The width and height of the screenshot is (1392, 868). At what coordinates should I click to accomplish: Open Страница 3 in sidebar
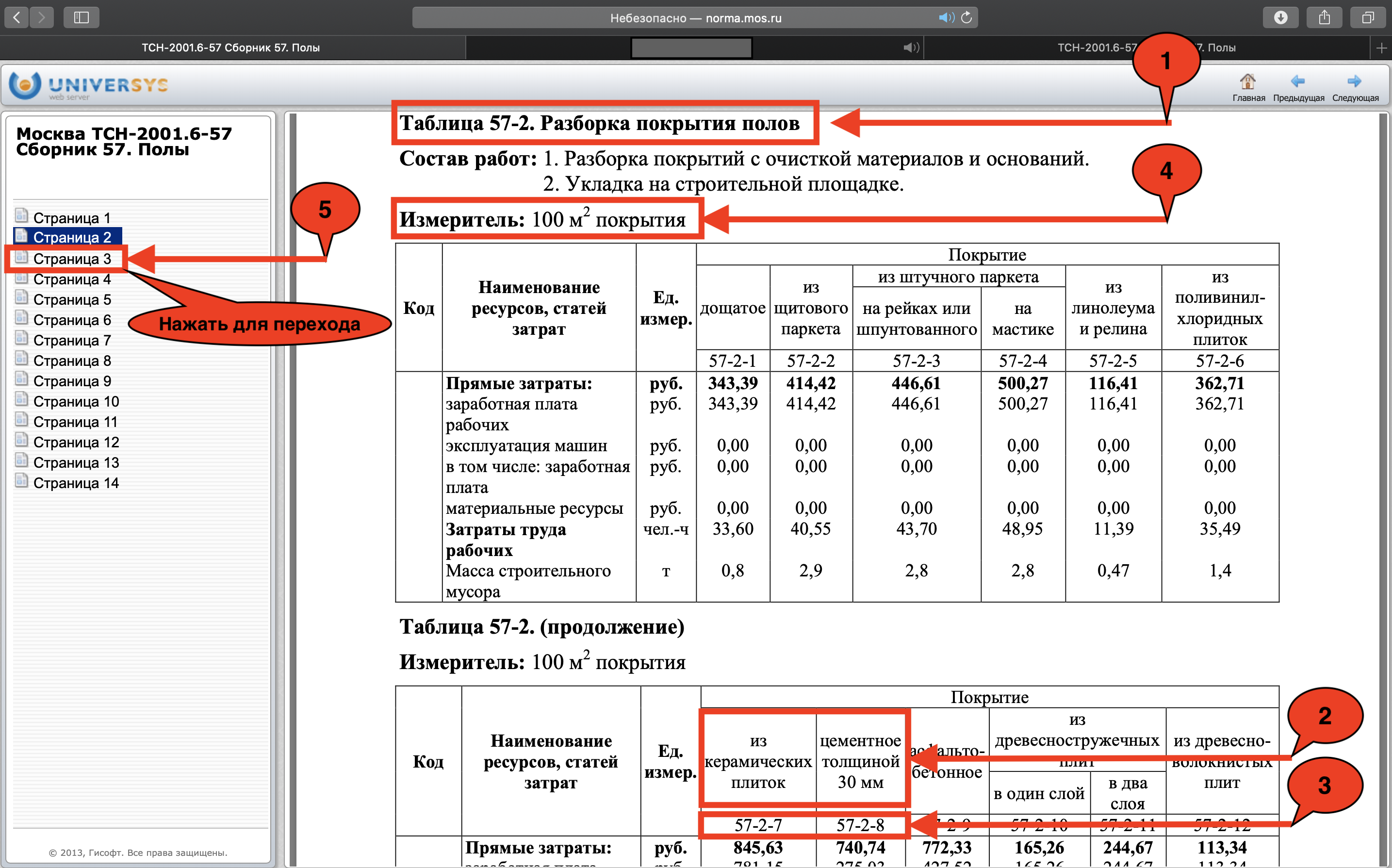72,259
